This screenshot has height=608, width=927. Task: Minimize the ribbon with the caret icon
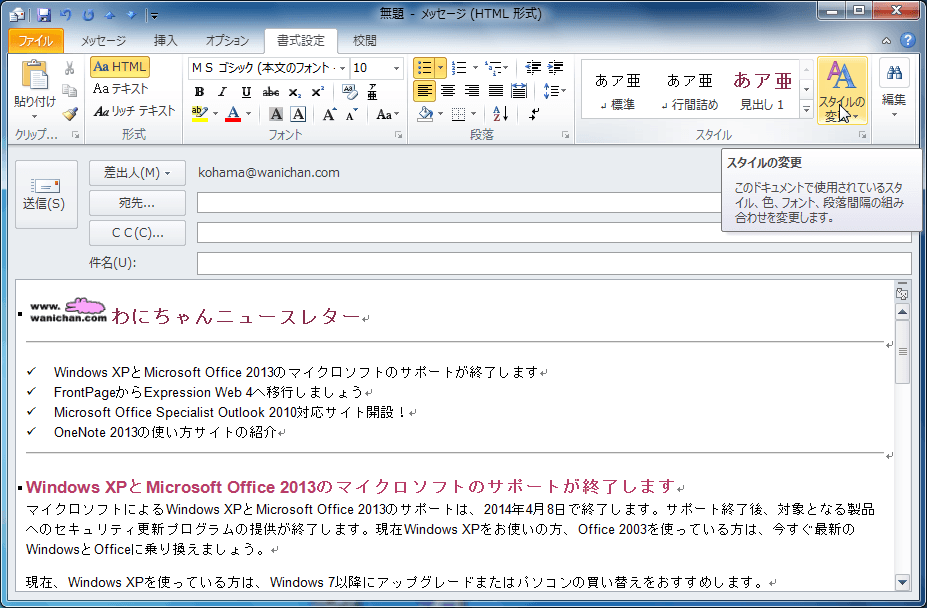(886, 41)
